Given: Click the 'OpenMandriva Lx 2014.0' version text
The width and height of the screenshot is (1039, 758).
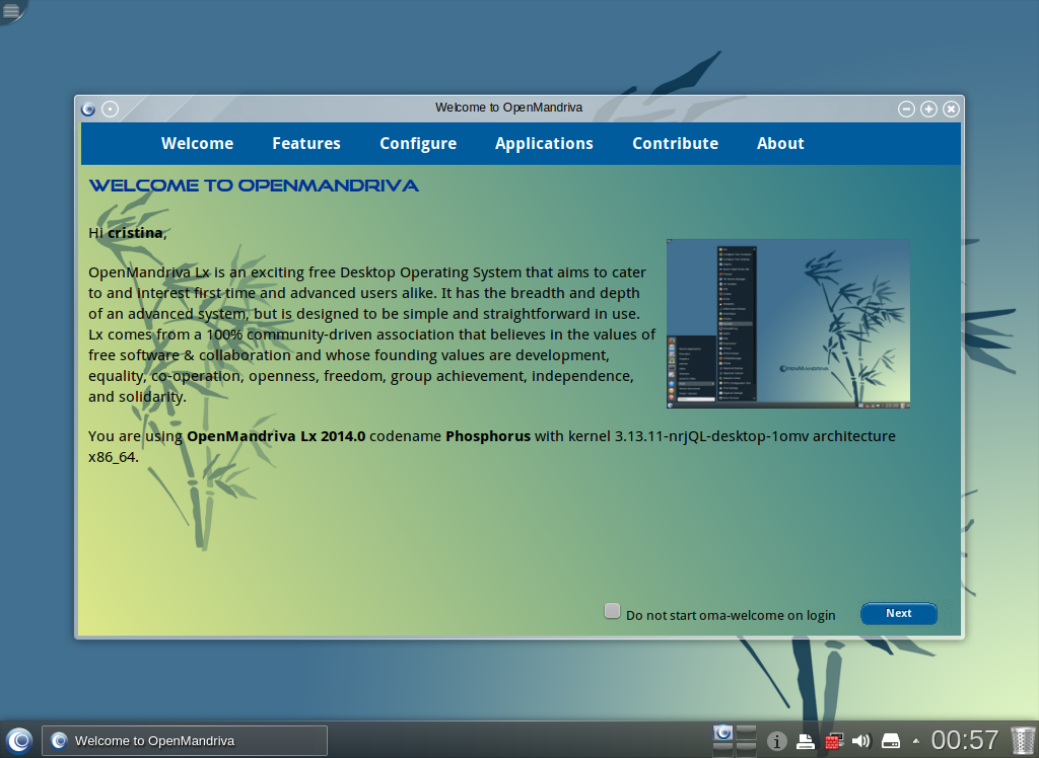Looking at the screenshot, I should click(276, 436).
